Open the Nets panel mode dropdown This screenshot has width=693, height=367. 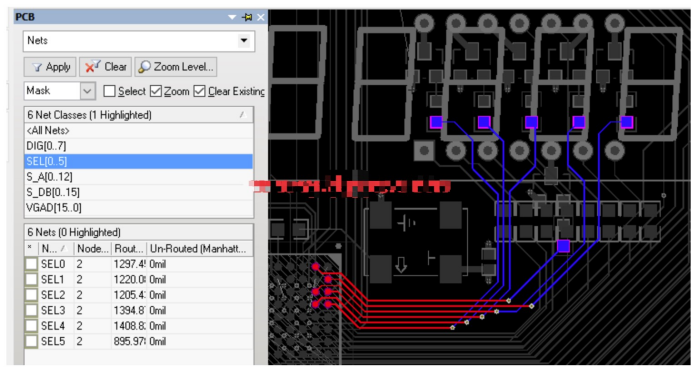(244, 41)
